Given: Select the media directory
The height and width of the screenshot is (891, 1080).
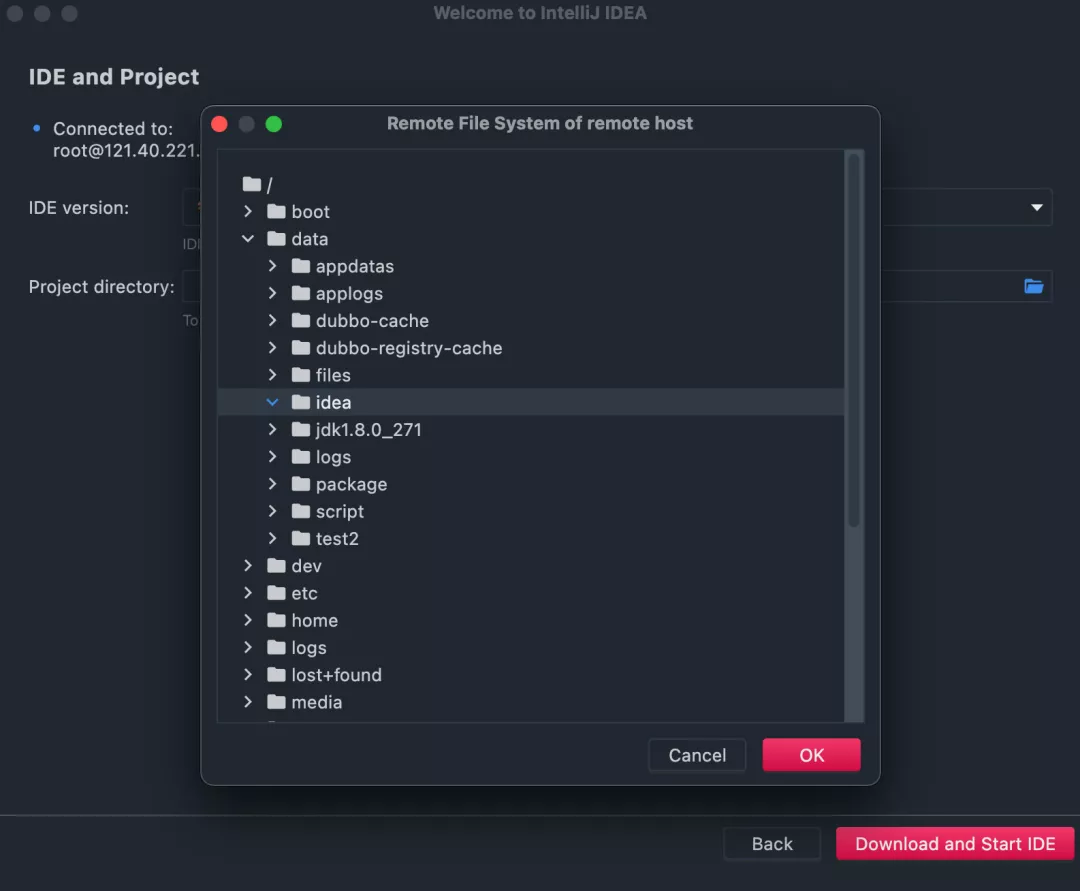Looking at the screenshot, I should point(316,703).
